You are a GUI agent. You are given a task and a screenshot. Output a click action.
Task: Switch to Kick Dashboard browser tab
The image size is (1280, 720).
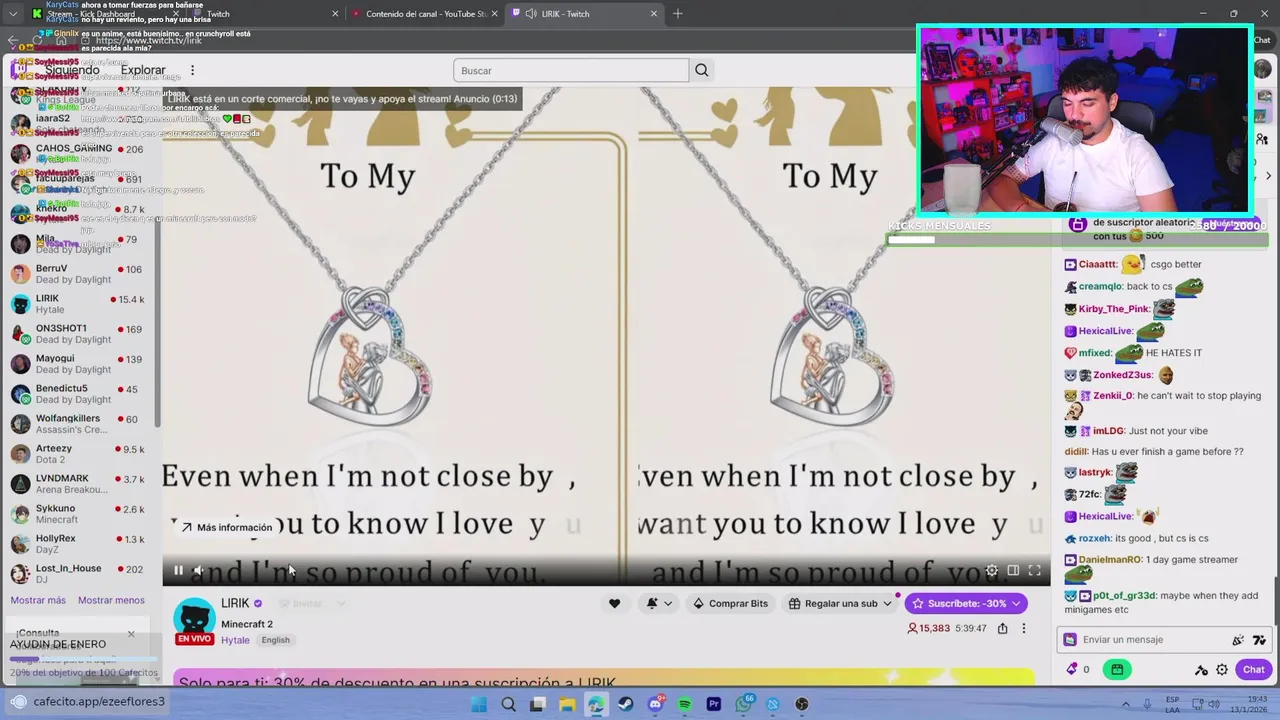(x=105, y=13)
